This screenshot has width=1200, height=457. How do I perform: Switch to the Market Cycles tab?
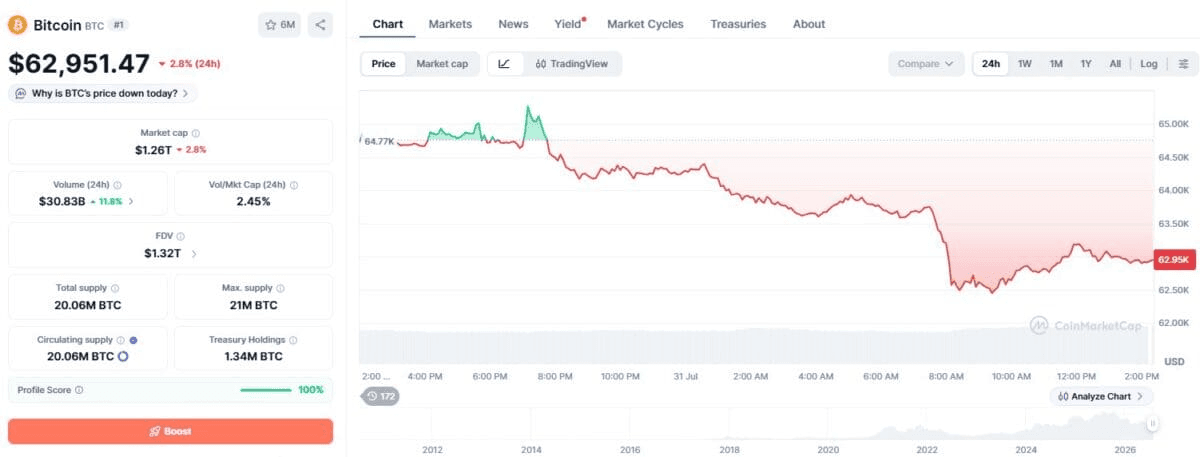click(x=645, y=24)
